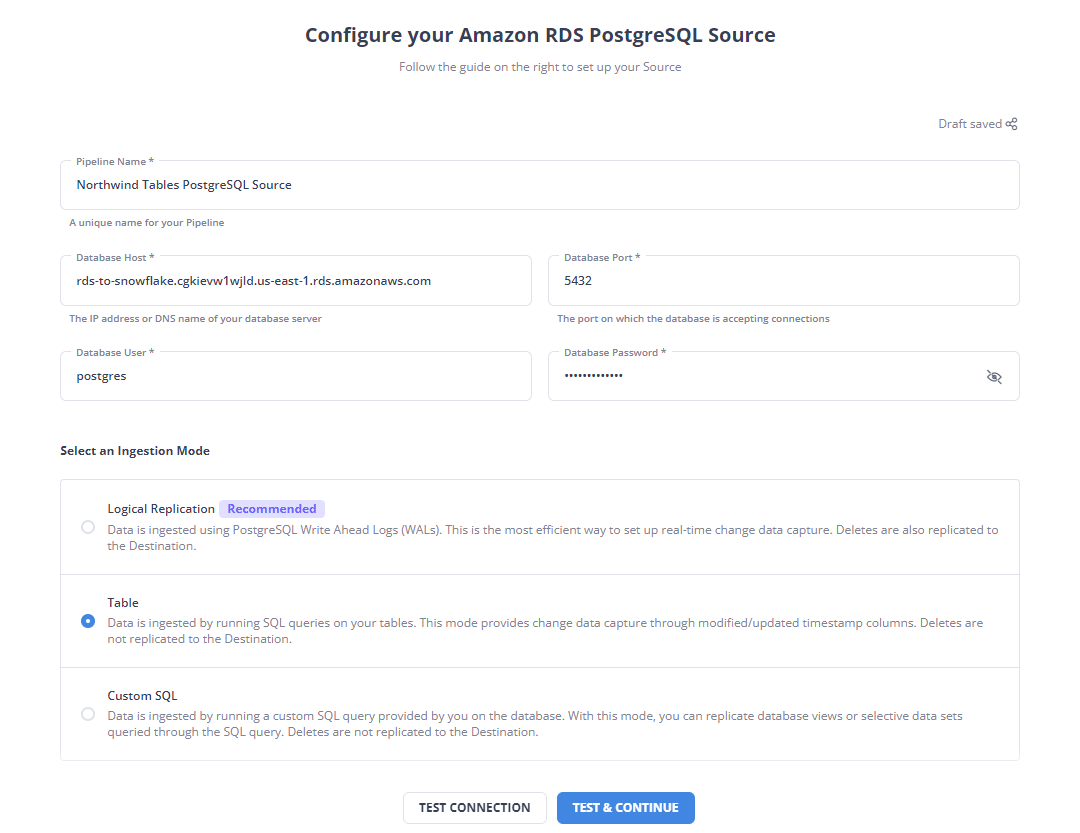Focus the Pipeline Name input field

click(x=540, y=185)
